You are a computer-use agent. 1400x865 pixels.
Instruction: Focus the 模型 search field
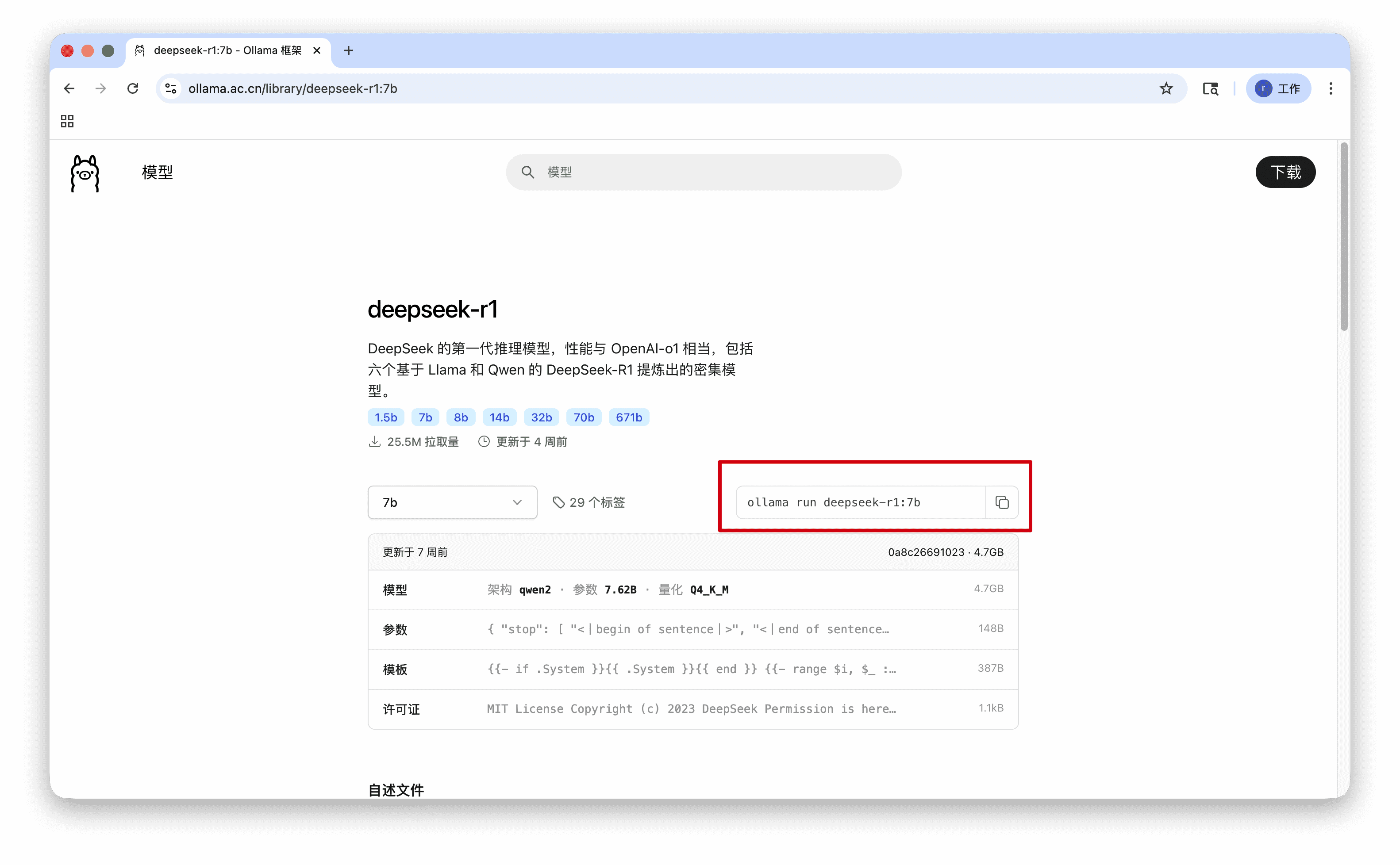(x=704, y=172)
